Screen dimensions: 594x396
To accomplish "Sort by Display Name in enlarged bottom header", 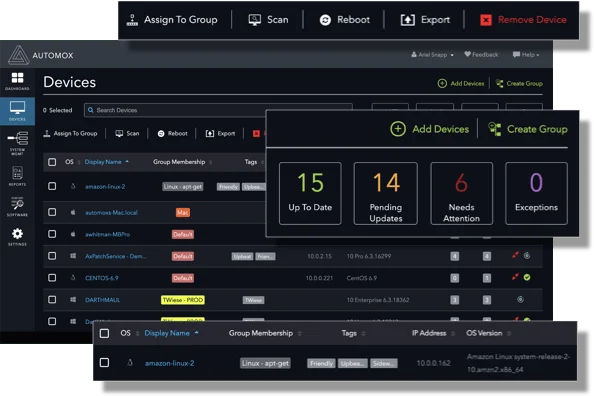I will coord(171,333).
